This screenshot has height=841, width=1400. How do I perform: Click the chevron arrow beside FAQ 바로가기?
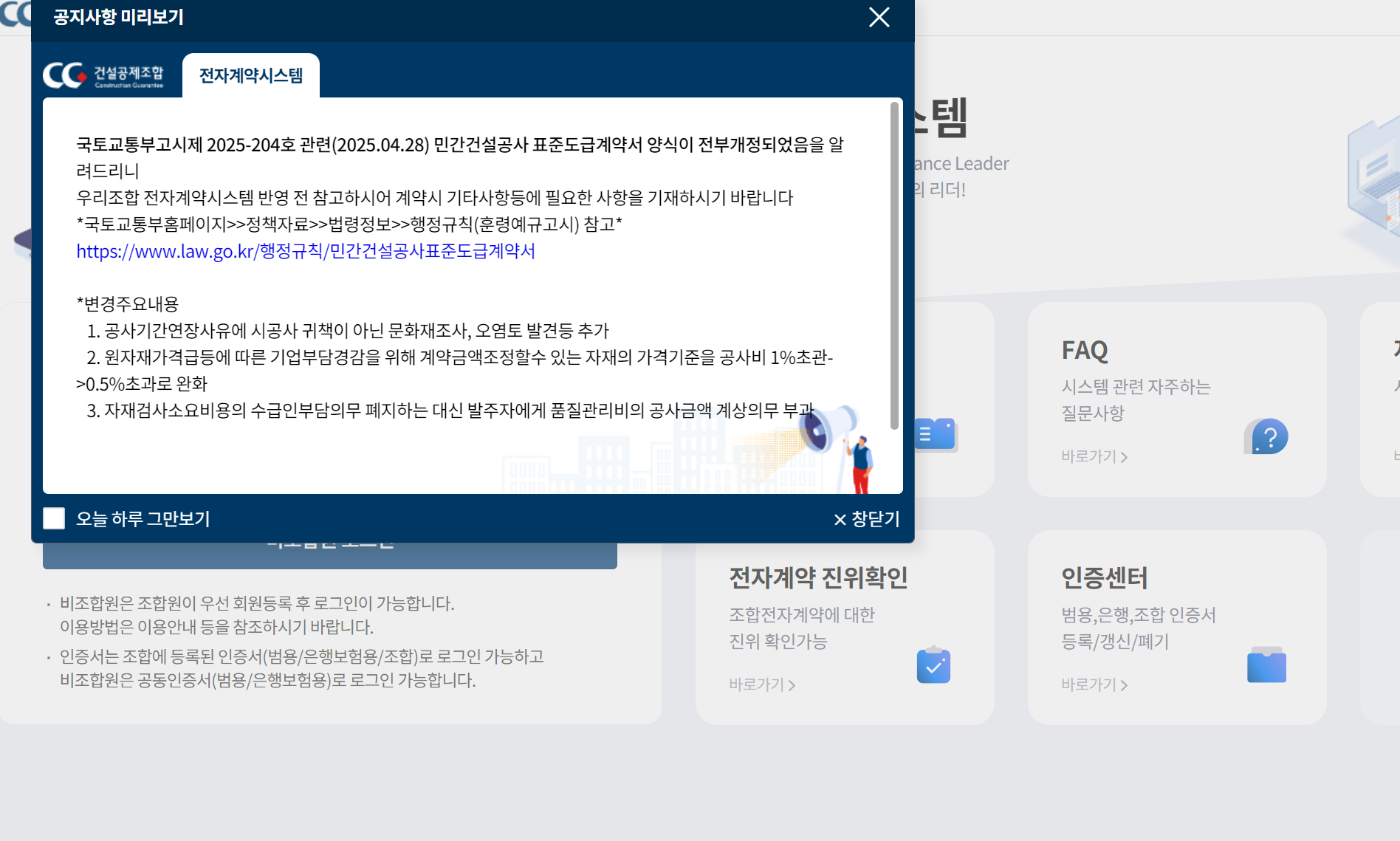[x=1124, y=457]
